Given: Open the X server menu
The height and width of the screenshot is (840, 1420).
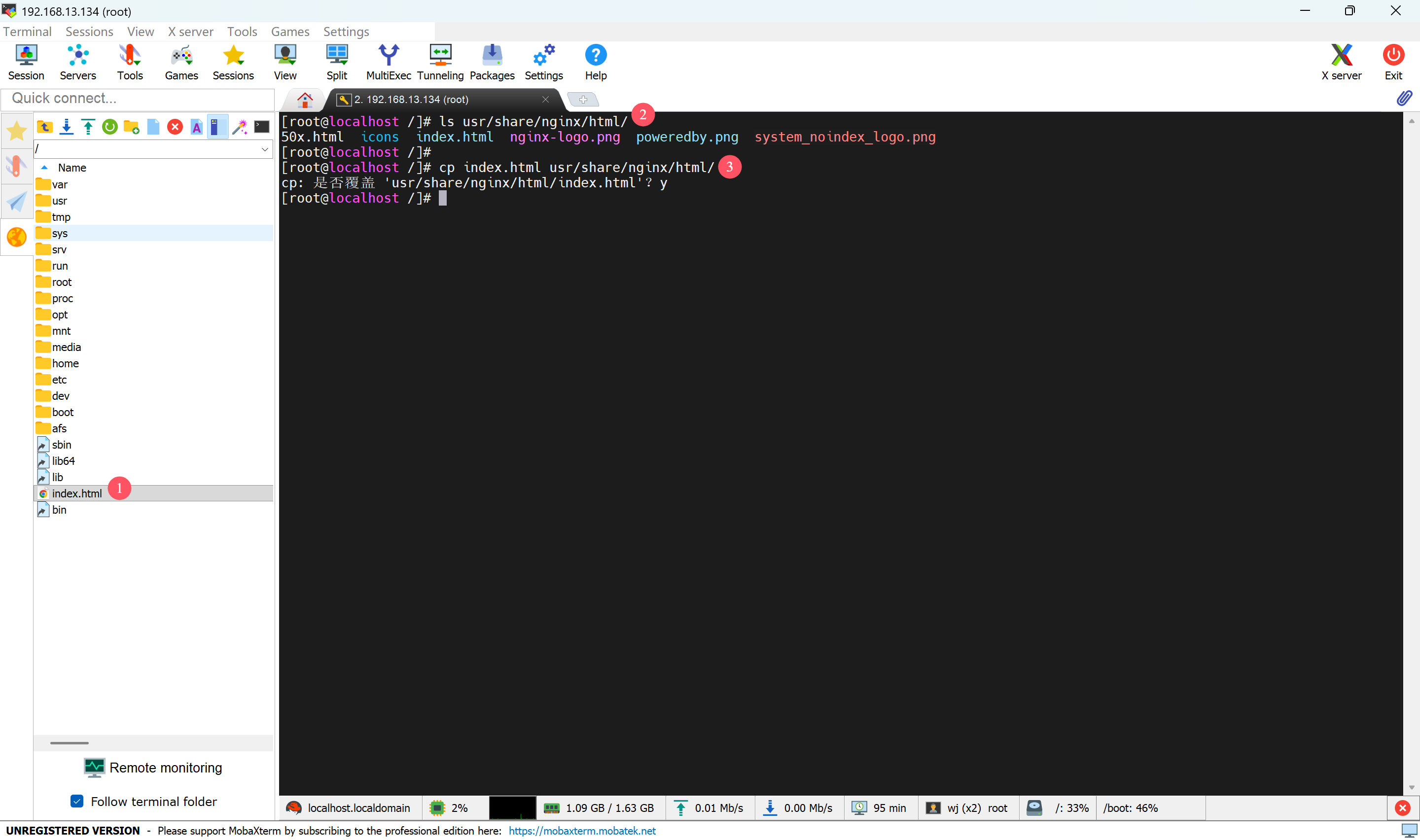Looking at the screenshot, I should pyautogui.click(x=191, y=32).
